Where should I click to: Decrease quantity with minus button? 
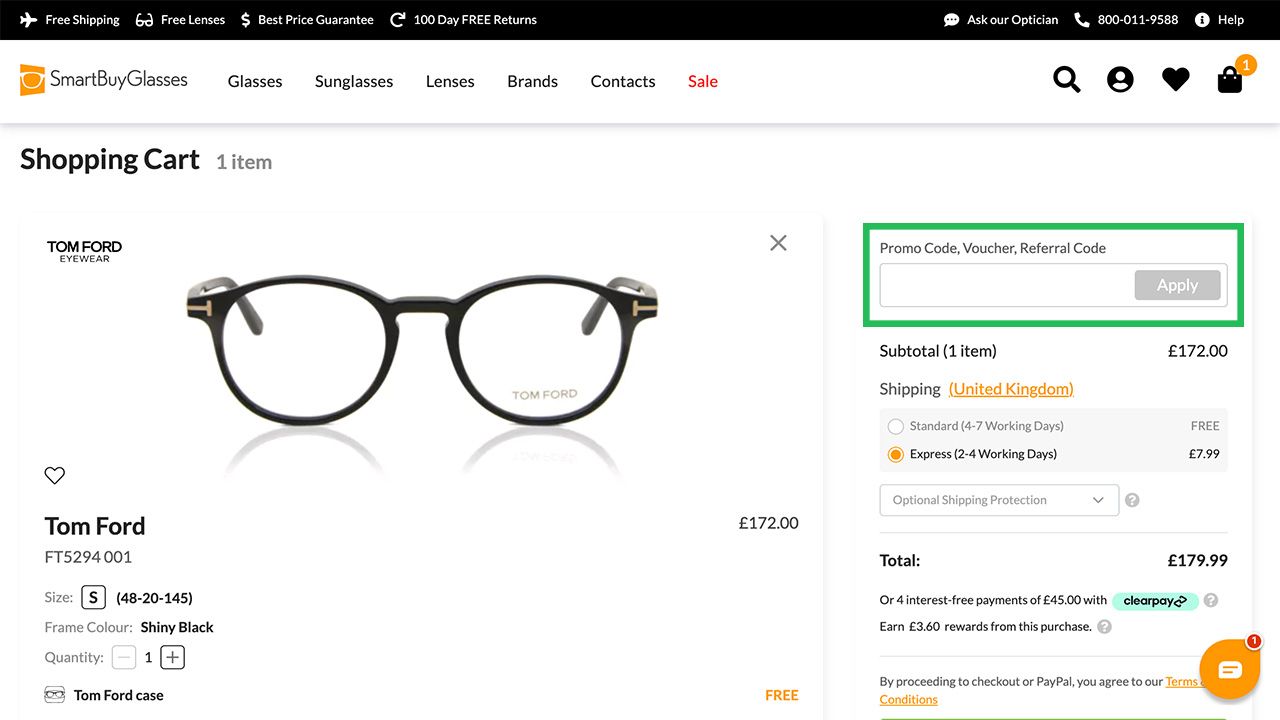(124, 657)
